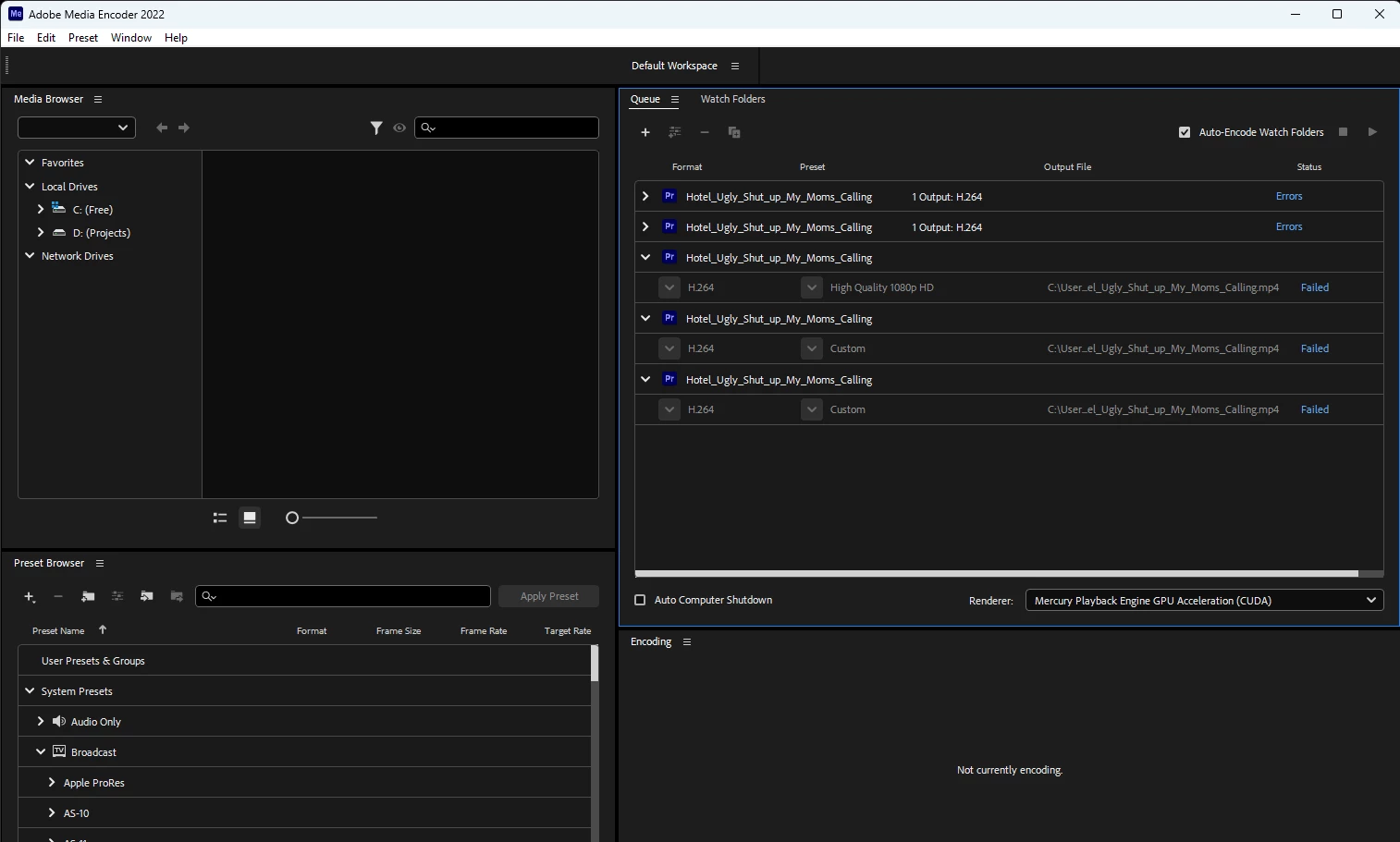
Task: Open Add Output icon in Queue toolbar
Action: [x=675, y=132]
